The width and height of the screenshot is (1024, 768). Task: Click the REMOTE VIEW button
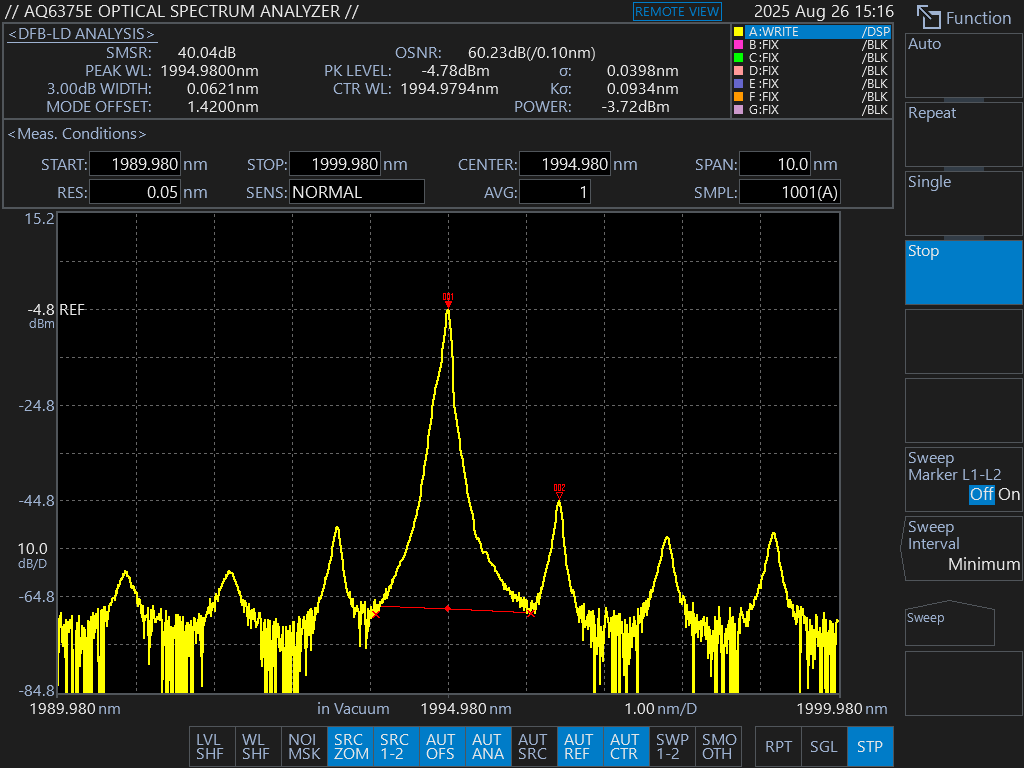(677, 12)
